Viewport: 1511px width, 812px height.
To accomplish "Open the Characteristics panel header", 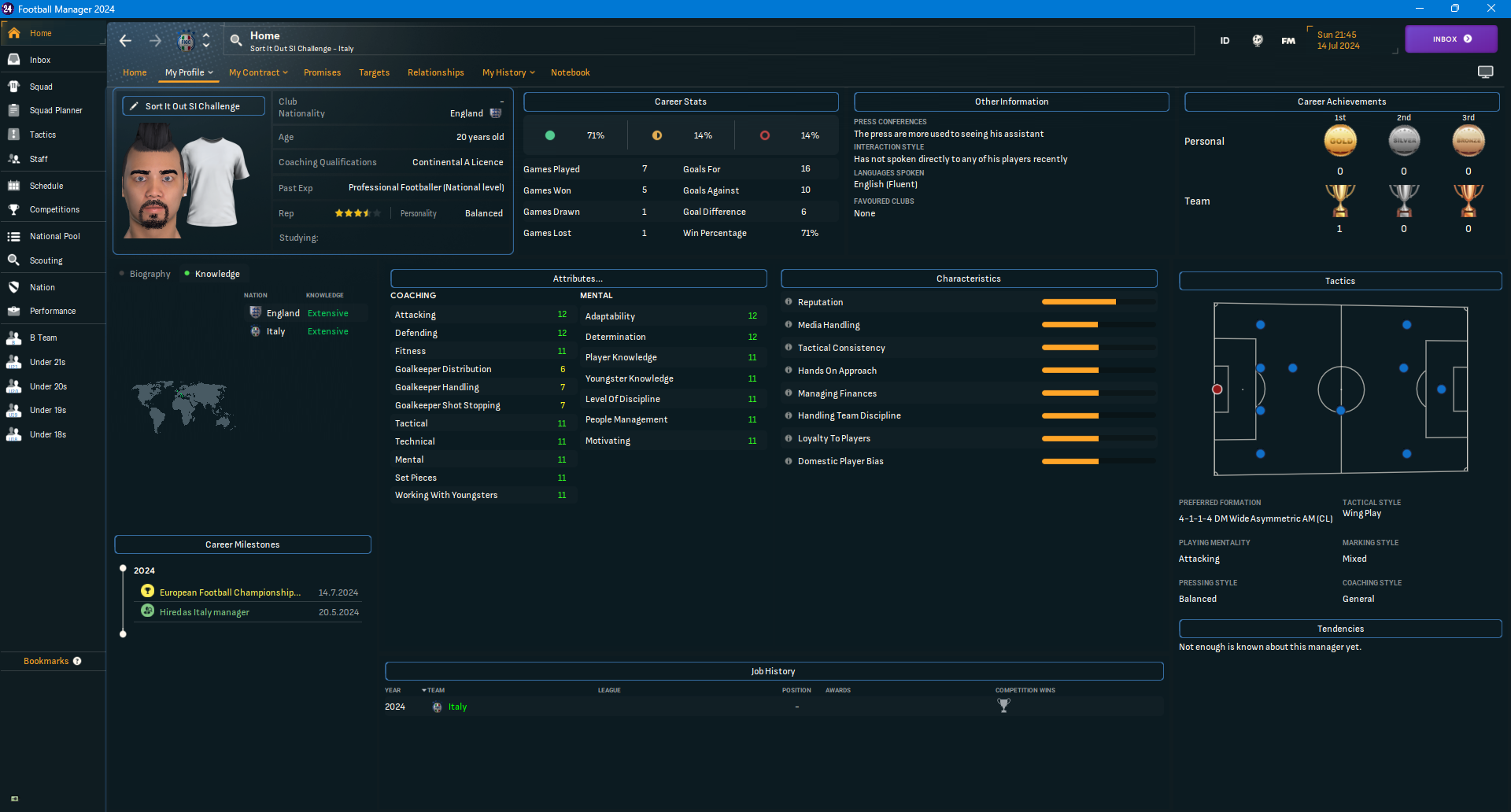I will [x=969, y=279].
